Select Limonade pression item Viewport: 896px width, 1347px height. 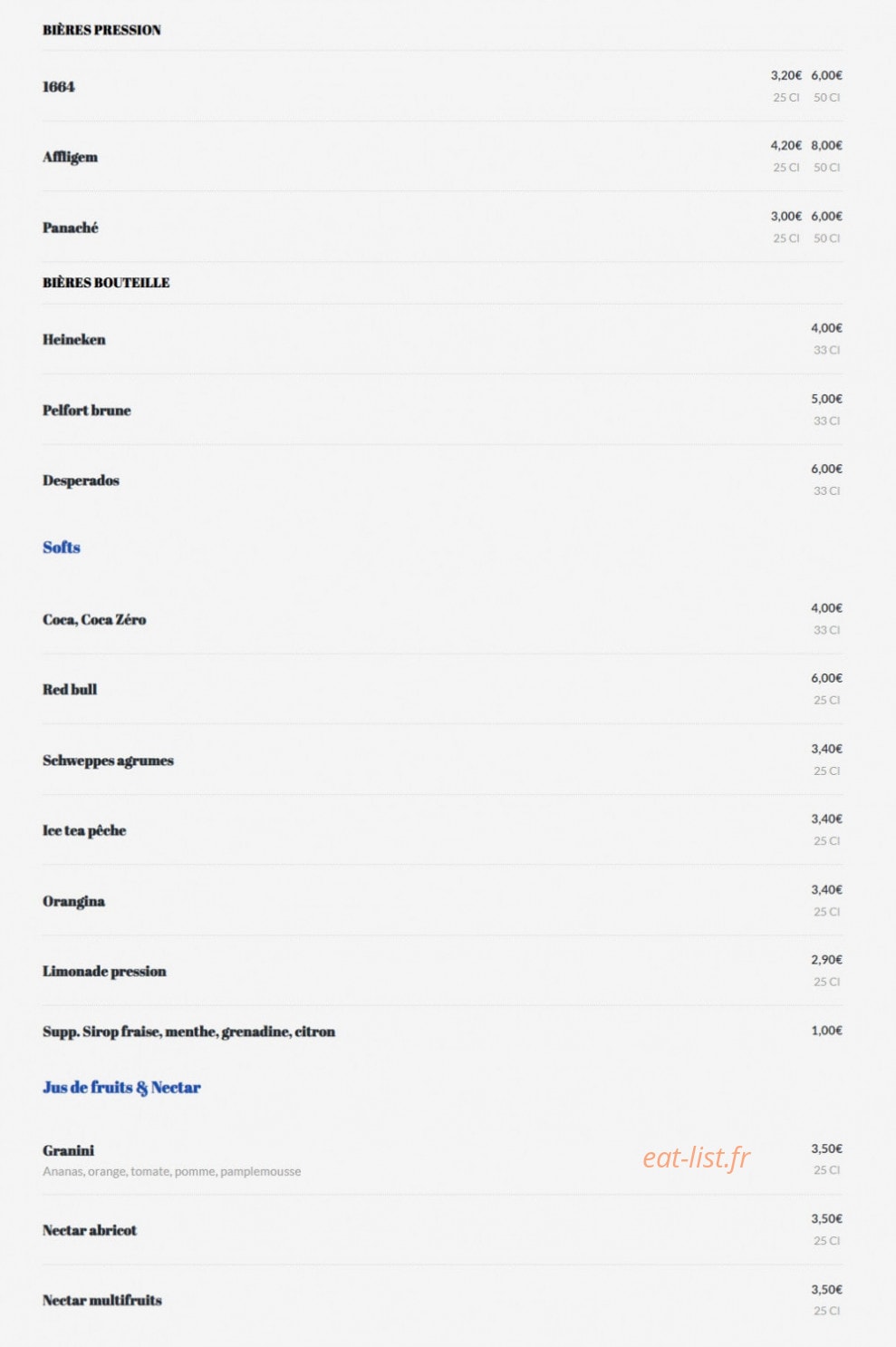pyautogui.click(x=104, y=972)
